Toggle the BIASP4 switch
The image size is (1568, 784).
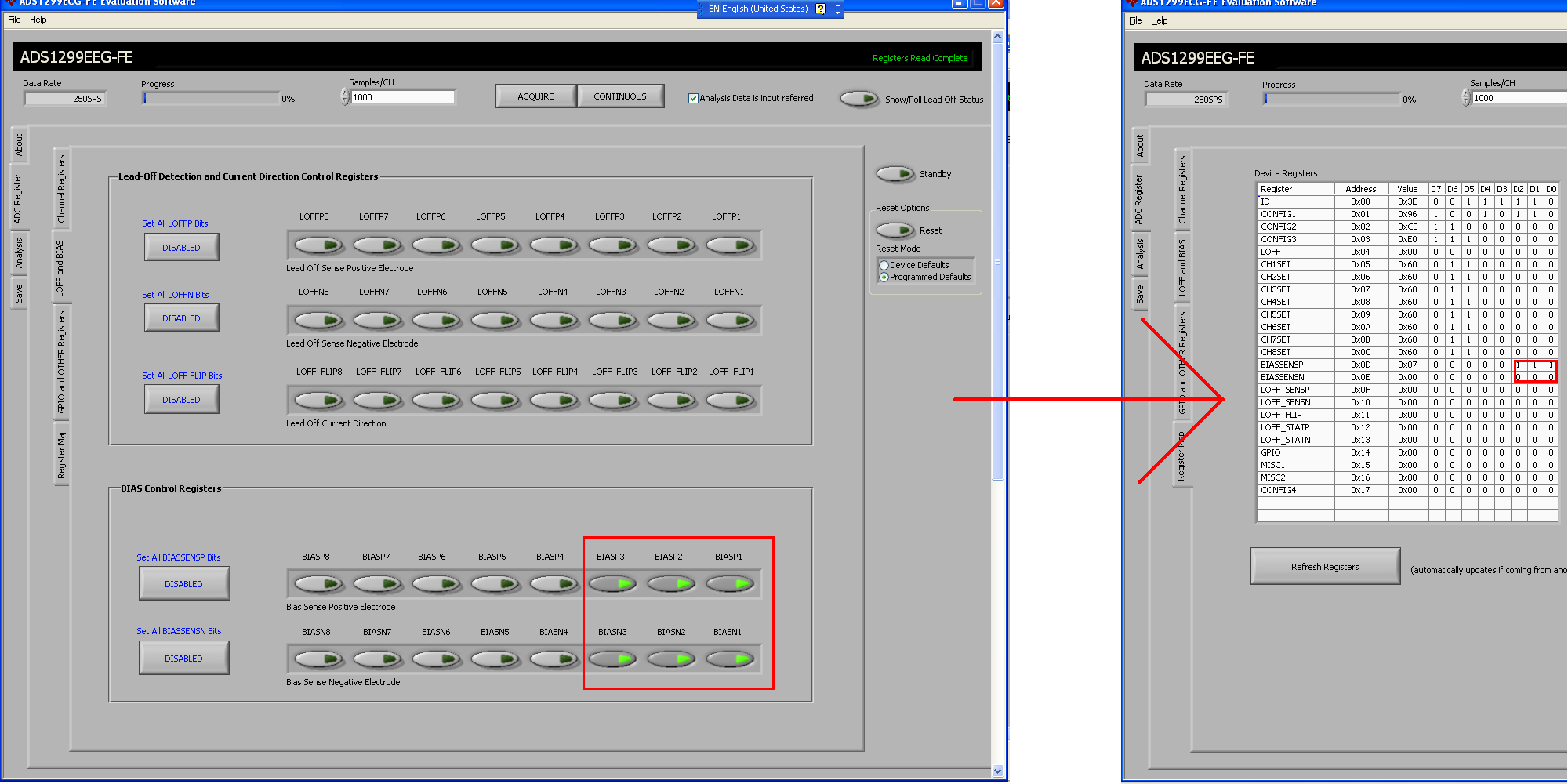(x=554, y=583)
